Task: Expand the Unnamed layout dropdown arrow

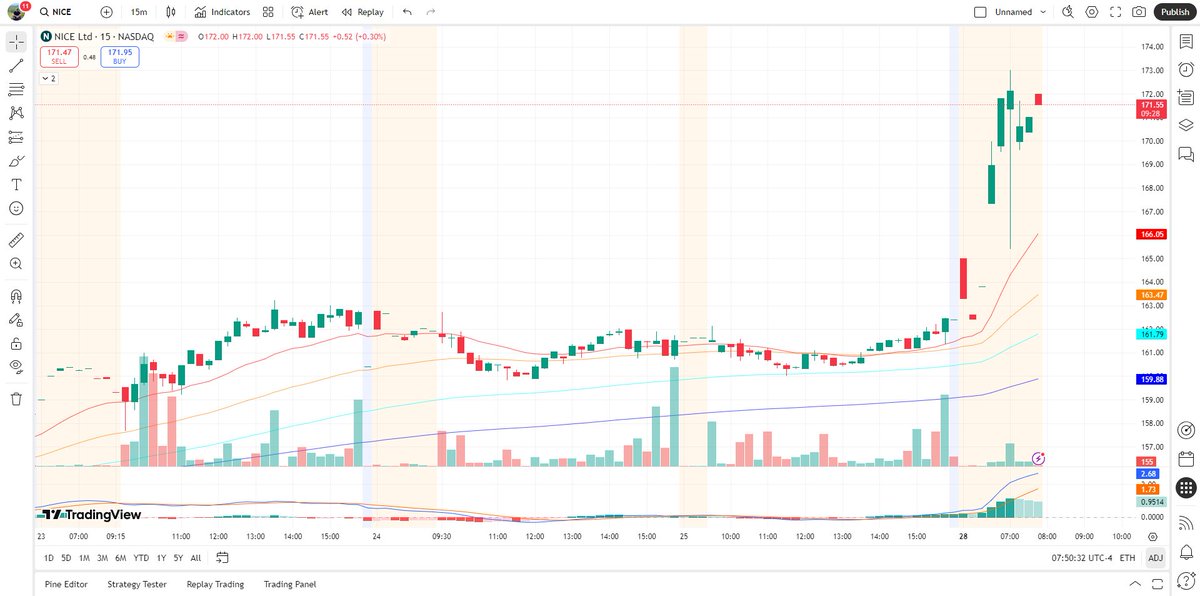Action: [x=1043, y=12]
